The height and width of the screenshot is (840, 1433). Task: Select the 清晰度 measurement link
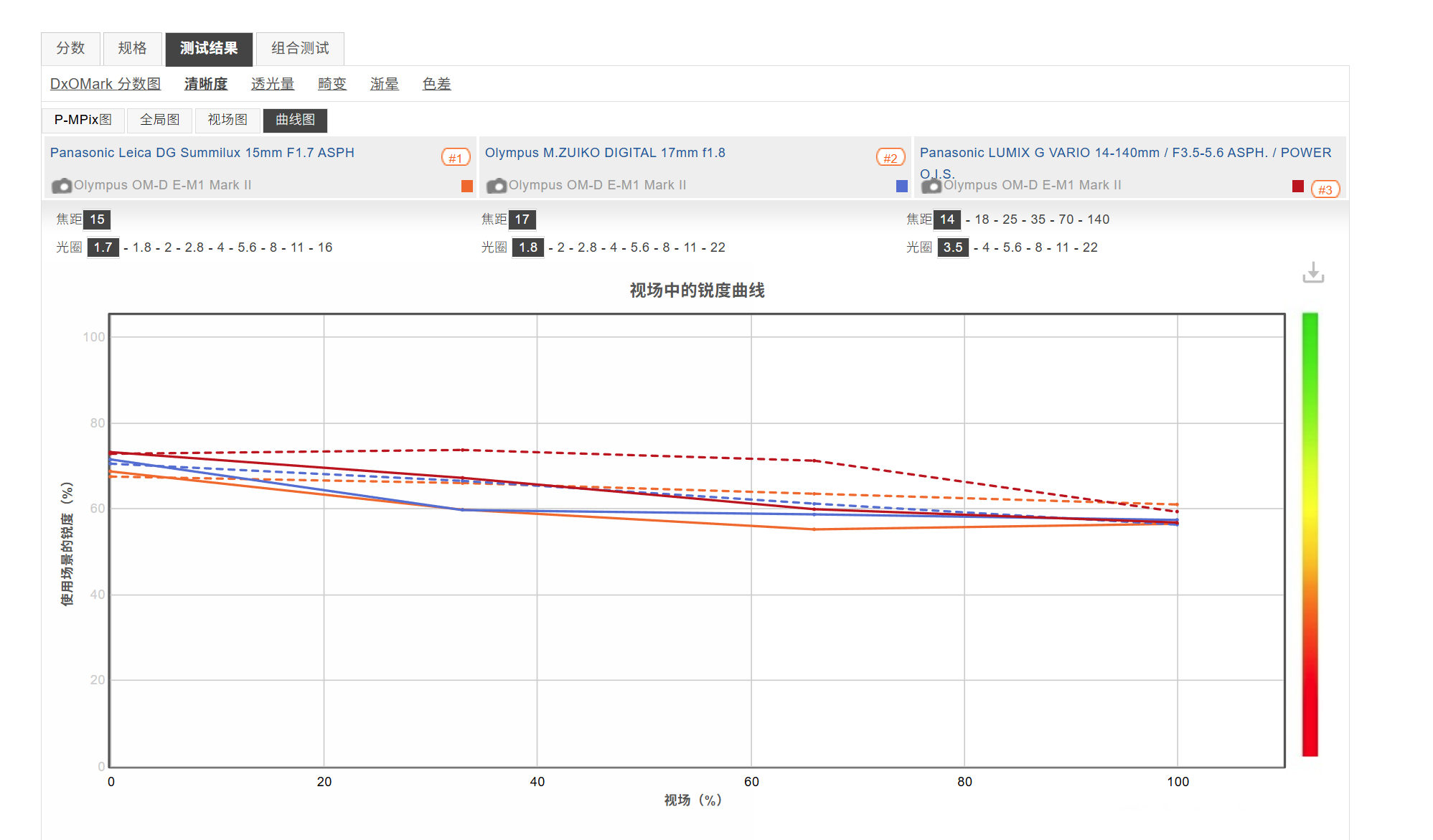(206, 84)
